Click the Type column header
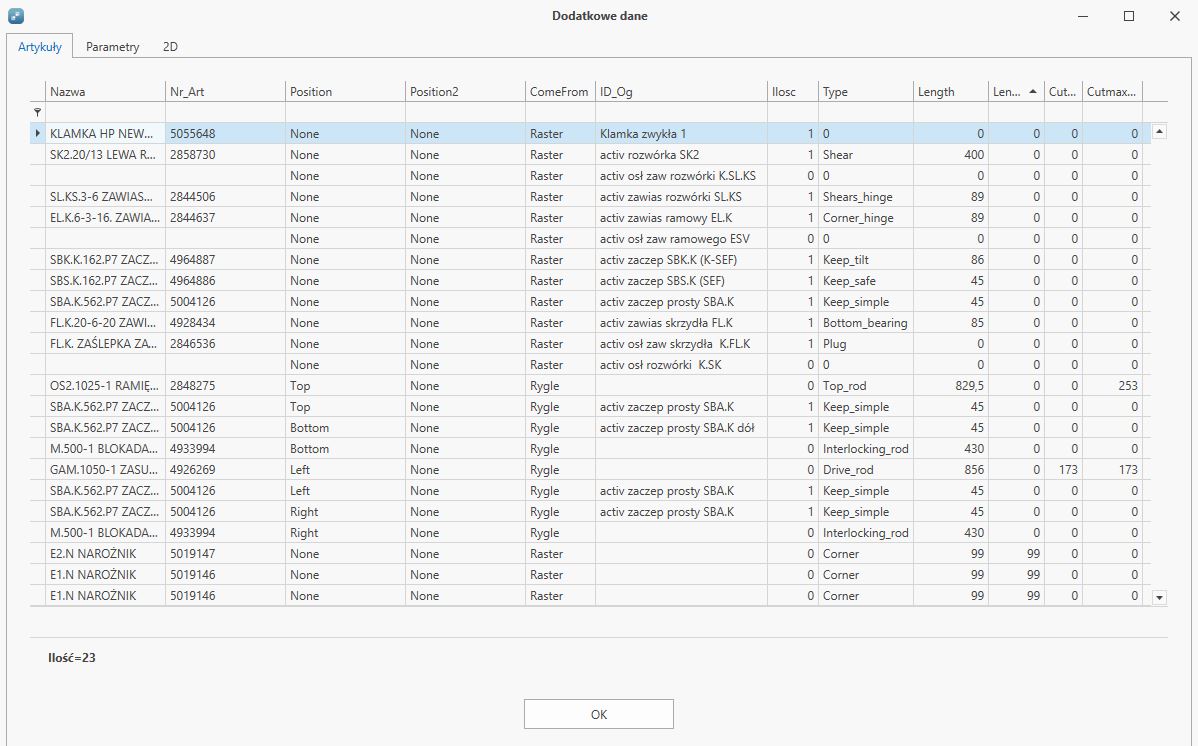The height and width of the screenshot is (746, 1198). click(x=866, y=92)
